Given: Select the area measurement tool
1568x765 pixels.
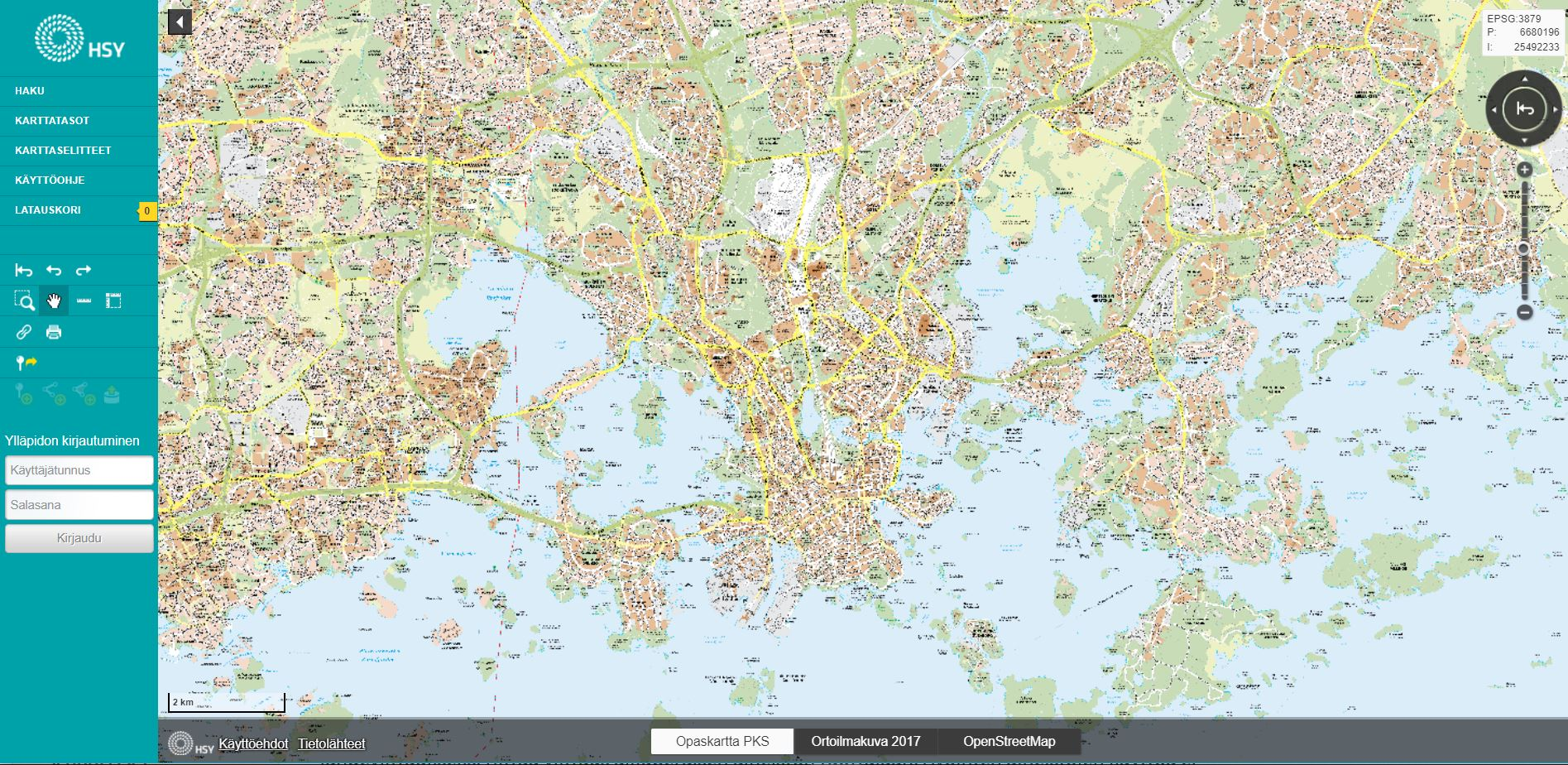Looking at the screenshot, I should [x=113, y=301].
